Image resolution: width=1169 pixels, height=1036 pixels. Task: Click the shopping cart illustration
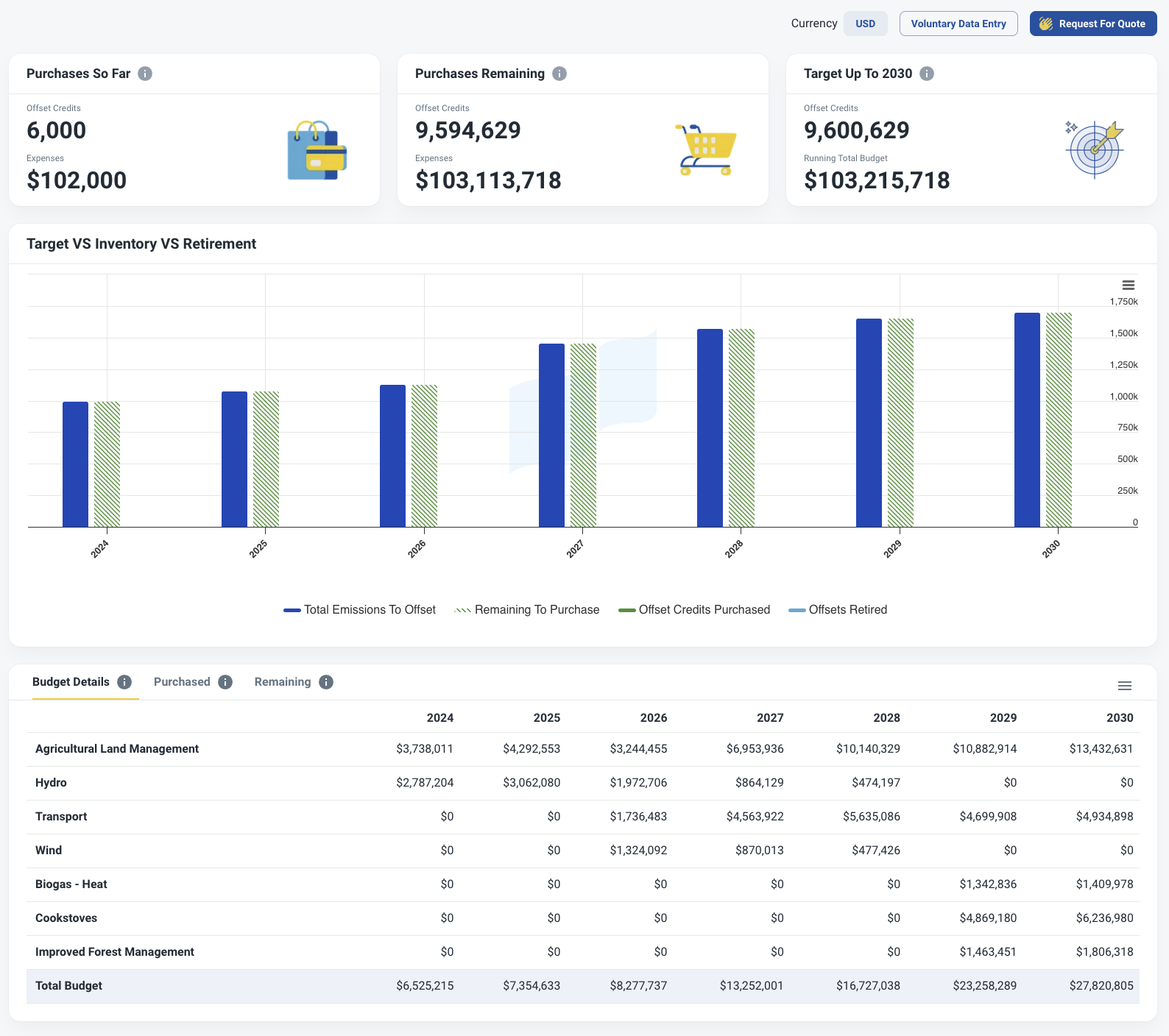click(x=704, y=149)
